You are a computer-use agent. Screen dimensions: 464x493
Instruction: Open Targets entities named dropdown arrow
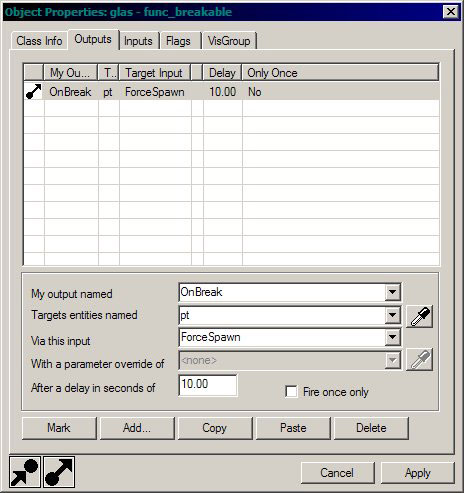click(393, 315)
